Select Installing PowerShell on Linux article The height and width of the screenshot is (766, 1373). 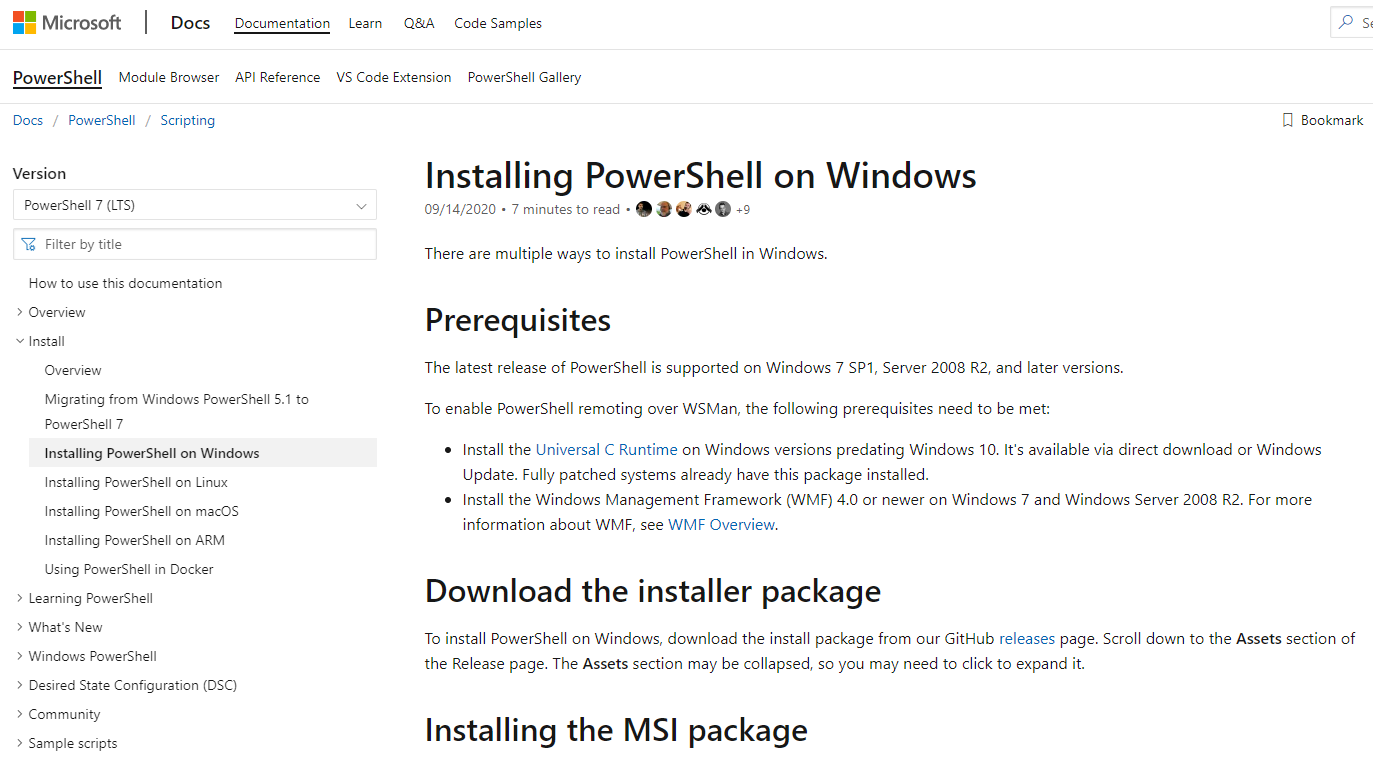[x=137, y=482]
